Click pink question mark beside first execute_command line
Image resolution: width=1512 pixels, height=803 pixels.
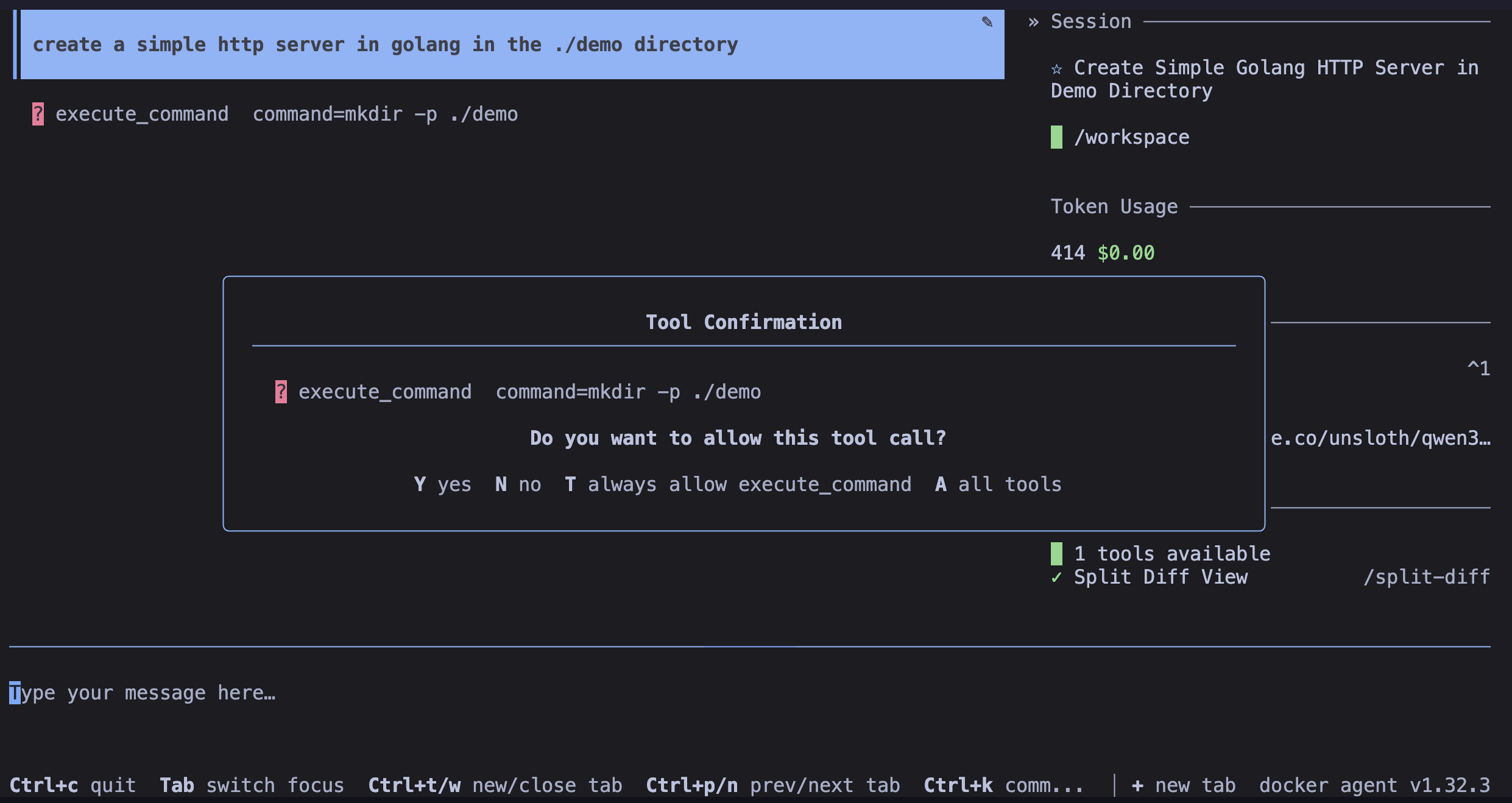click(38, 114)
